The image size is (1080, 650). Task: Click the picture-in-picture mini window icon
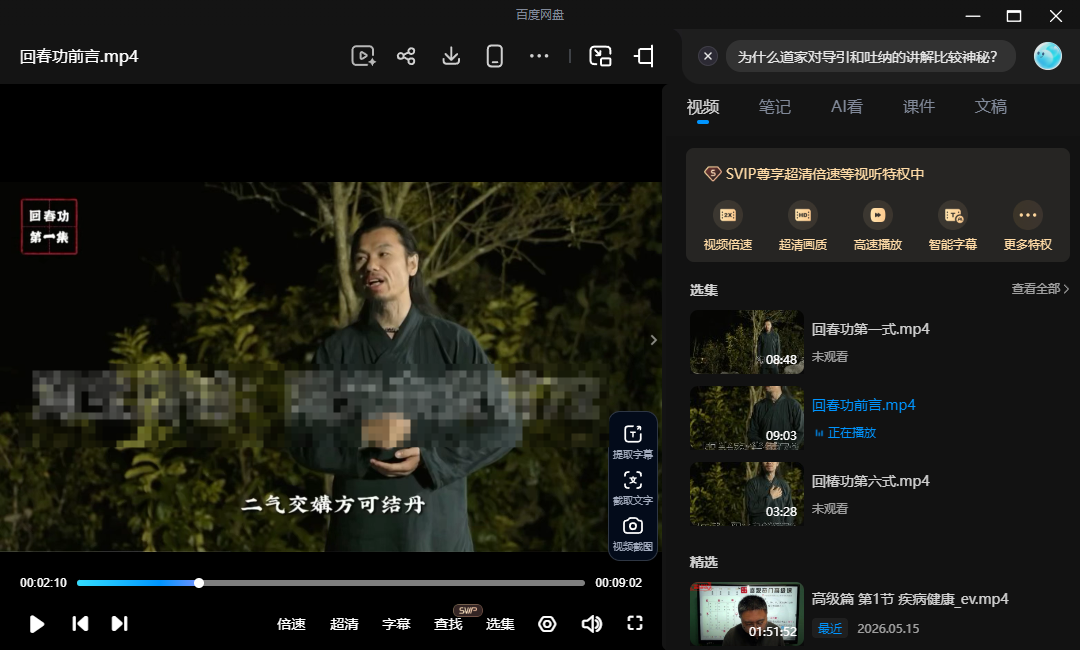tap(601, 56)
